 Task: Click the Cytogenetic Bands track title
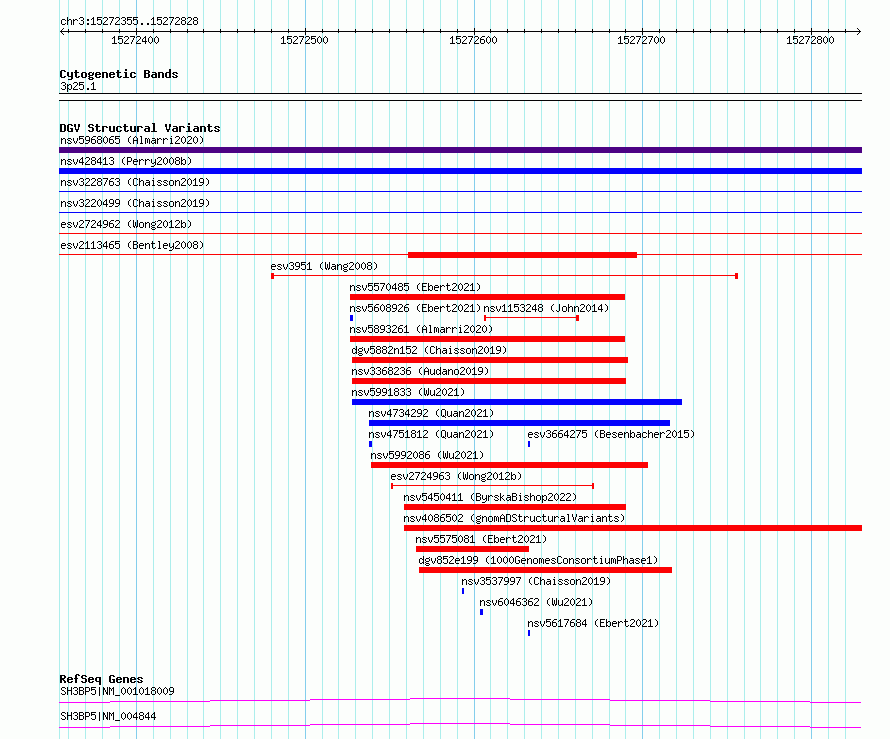pyautogui.click(x=119, y=74)
